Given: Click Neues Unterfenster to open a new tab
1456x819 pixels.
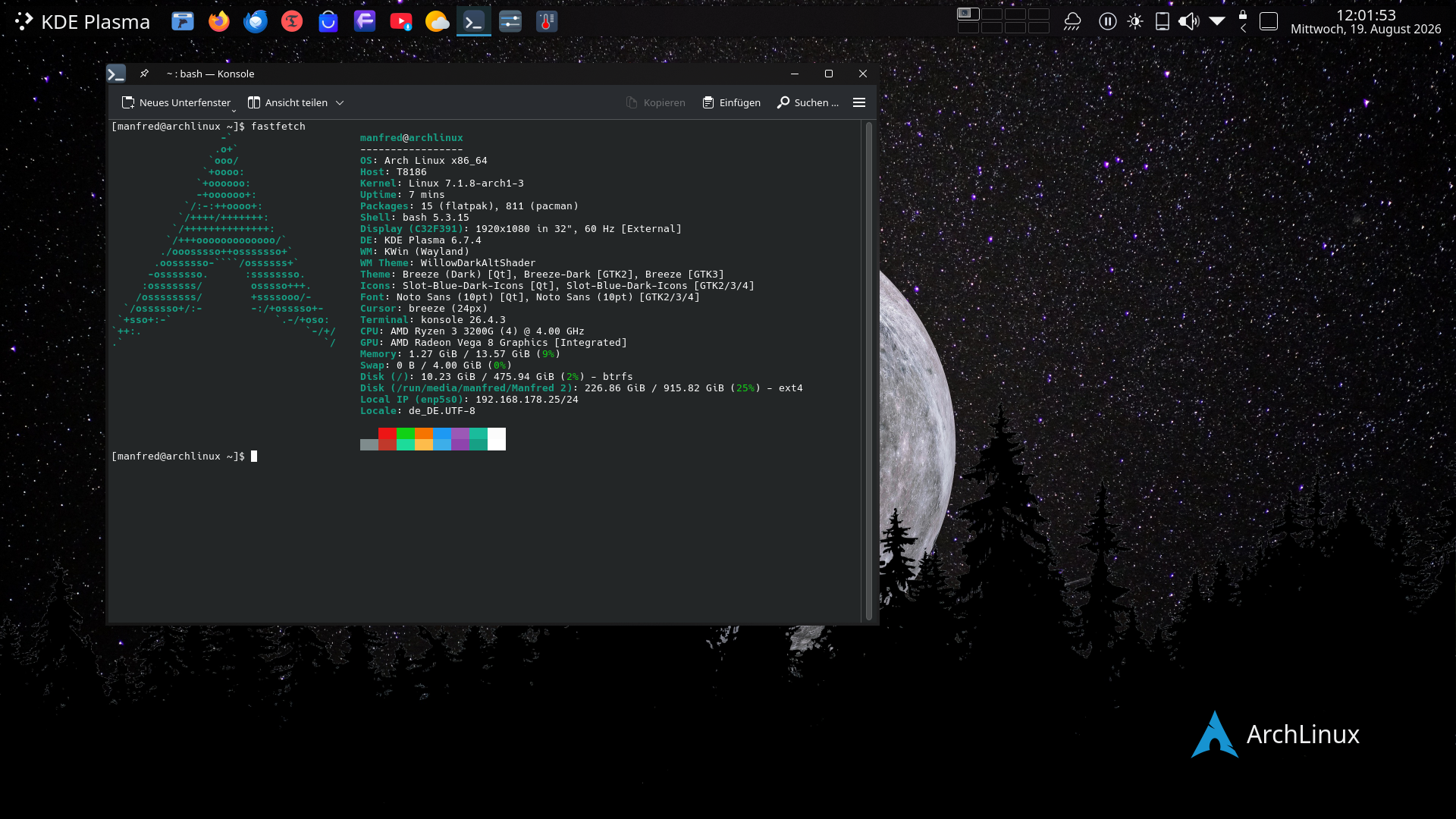Looking at the screenshot, I should pos(177,102).
